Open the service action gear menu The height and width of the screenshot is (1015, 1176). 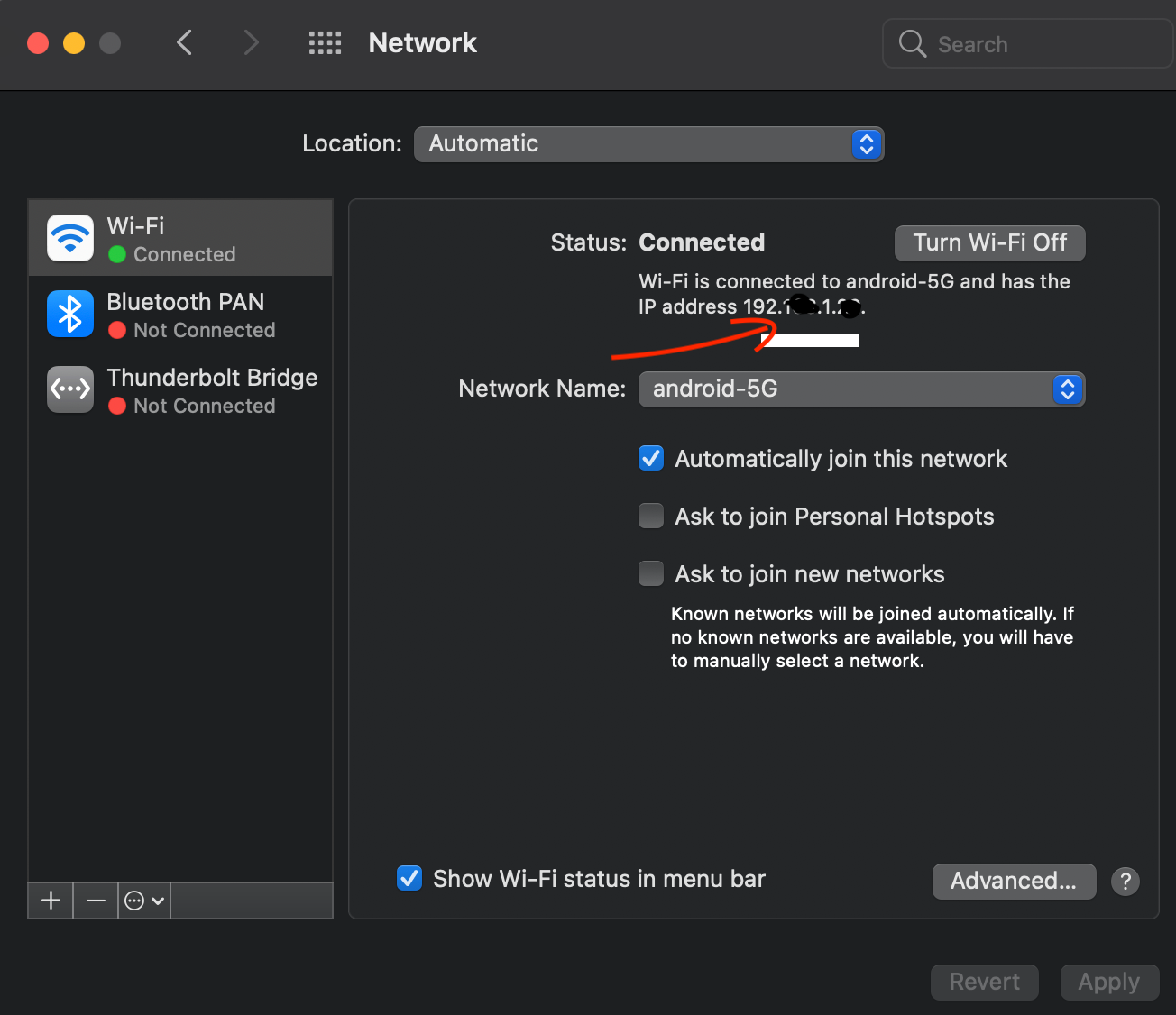tap(144, 901)
